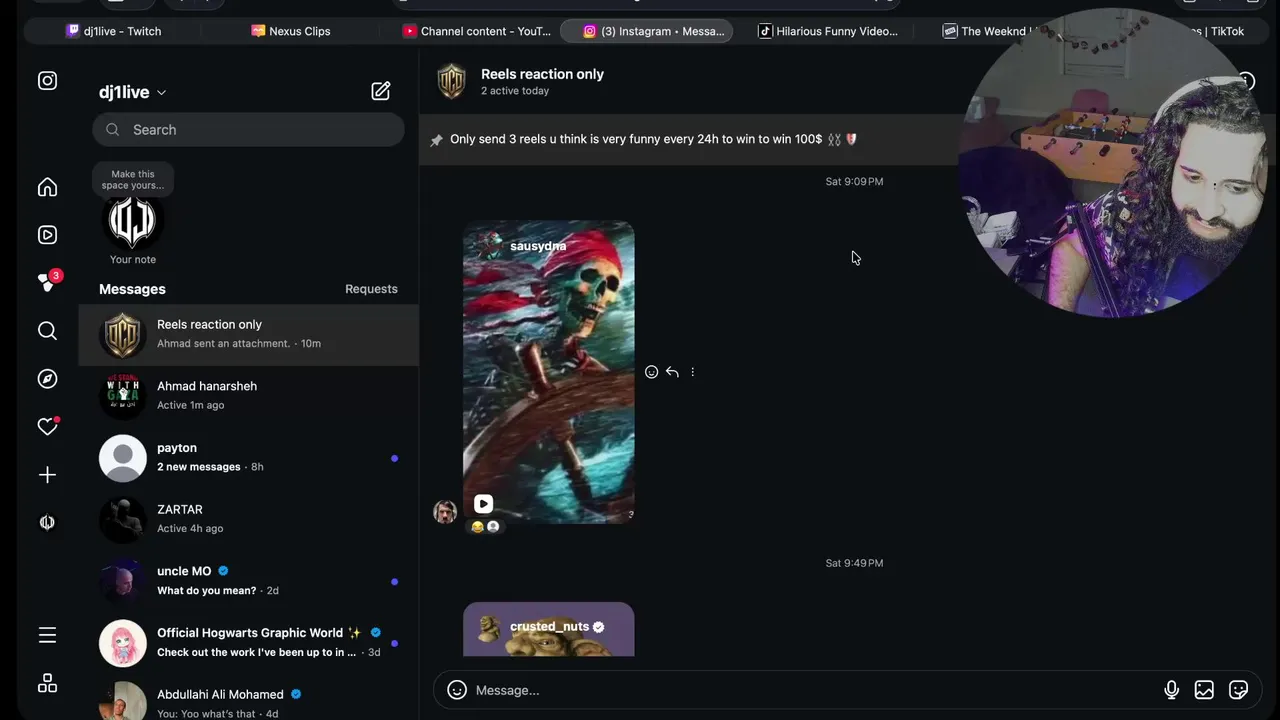This screenshot has width=1280, height=720.
Task: Open Instagram home logo in sidebar
Action: tap(47, 81)
